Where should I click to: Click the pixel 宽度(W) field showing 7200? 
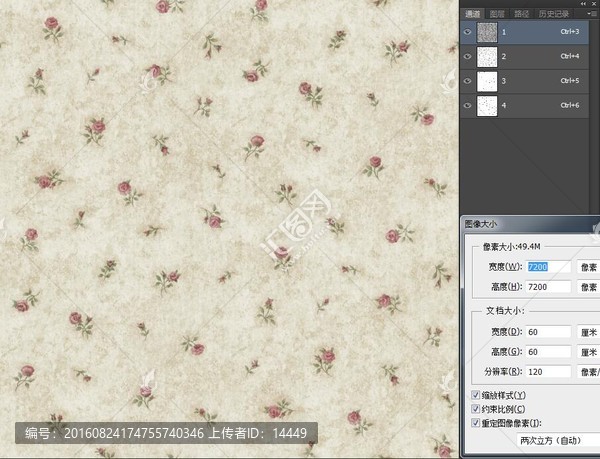(x=548, y=267)
